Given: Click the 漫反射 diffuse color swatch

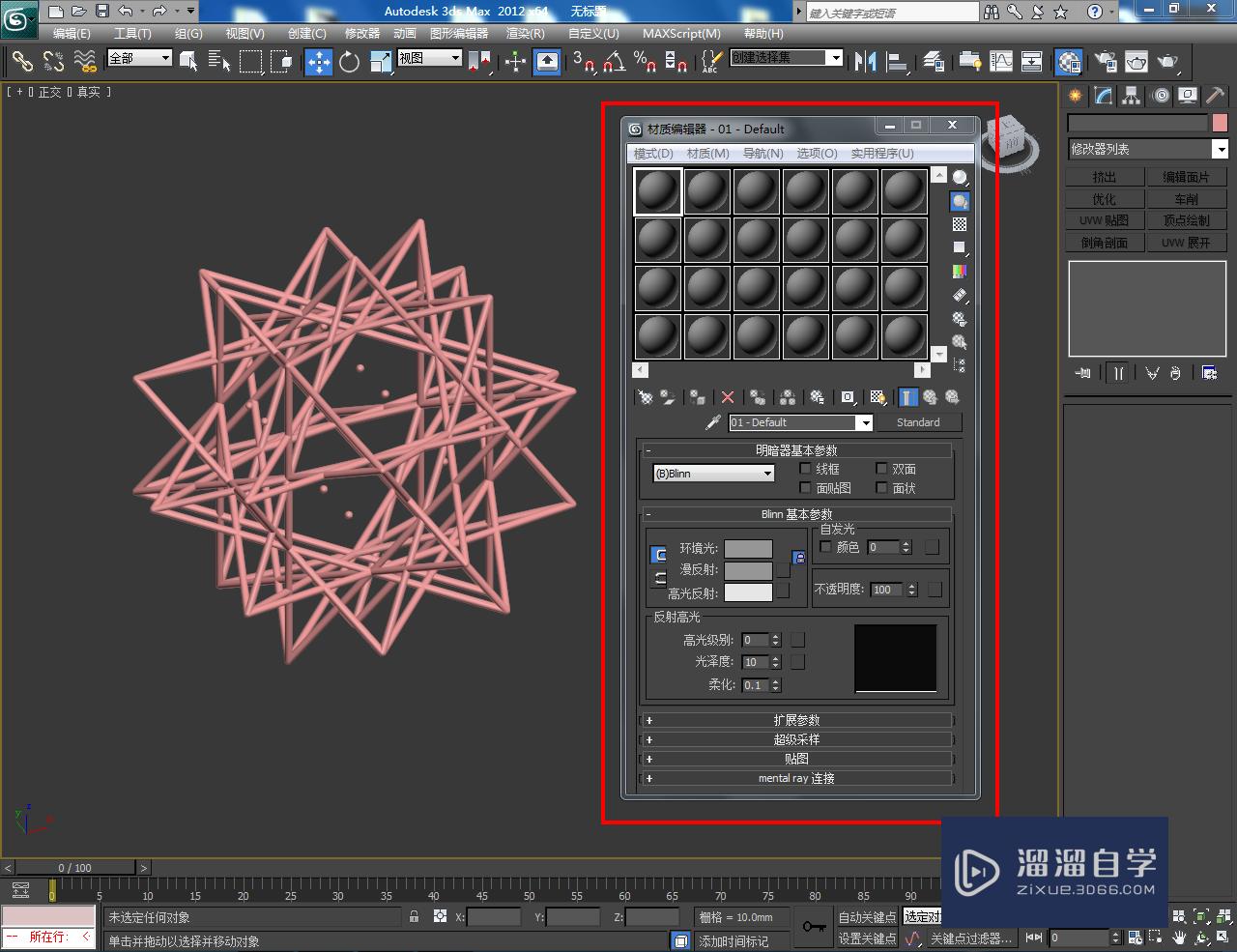Looking at the screenshot, I should tap(749, 570).
